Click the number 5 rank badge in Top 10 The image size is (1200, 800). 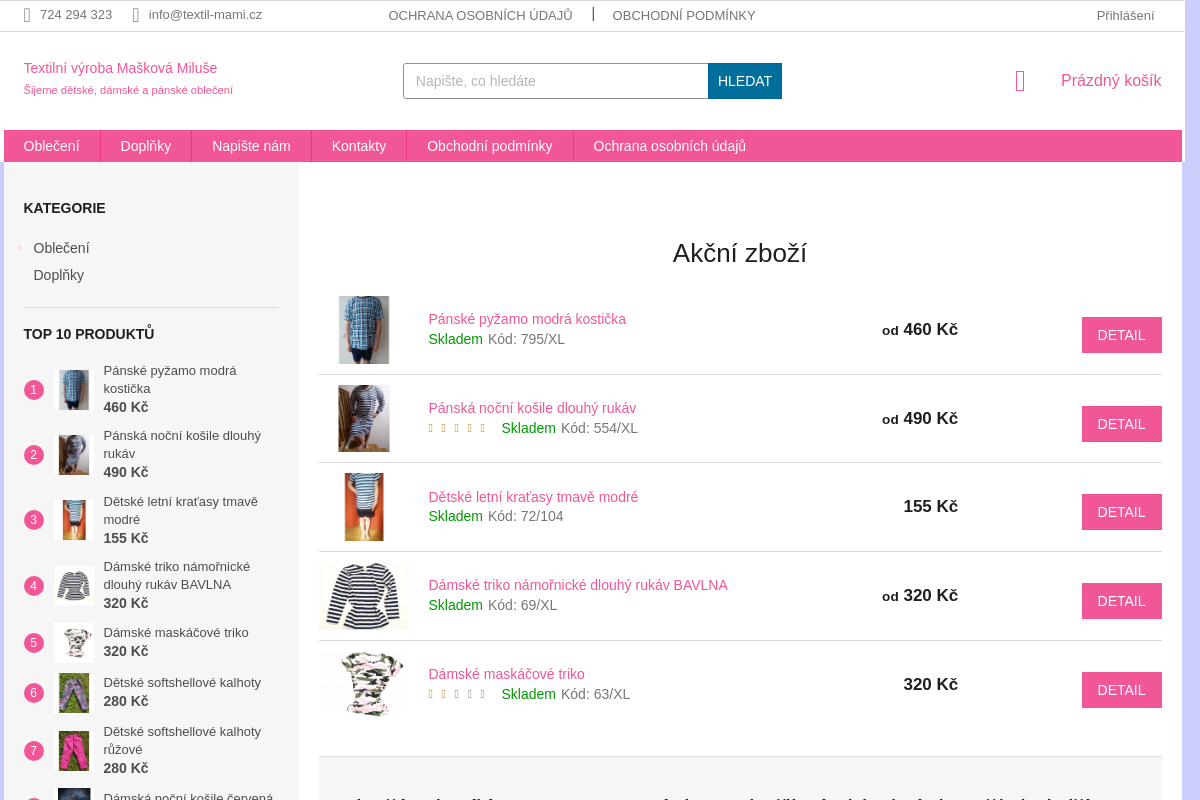(34, 643)
